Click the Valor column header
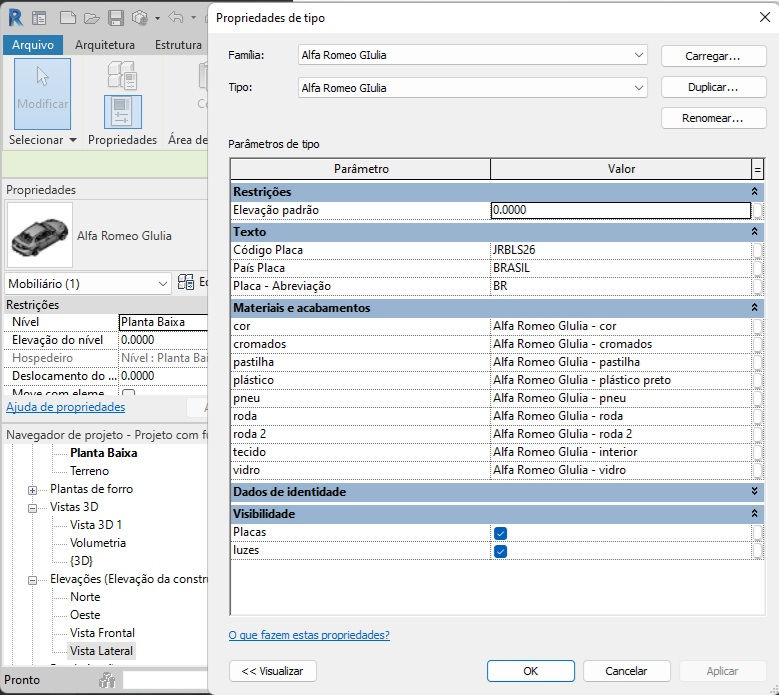This screenshot has width=779, height=695. 621,169
